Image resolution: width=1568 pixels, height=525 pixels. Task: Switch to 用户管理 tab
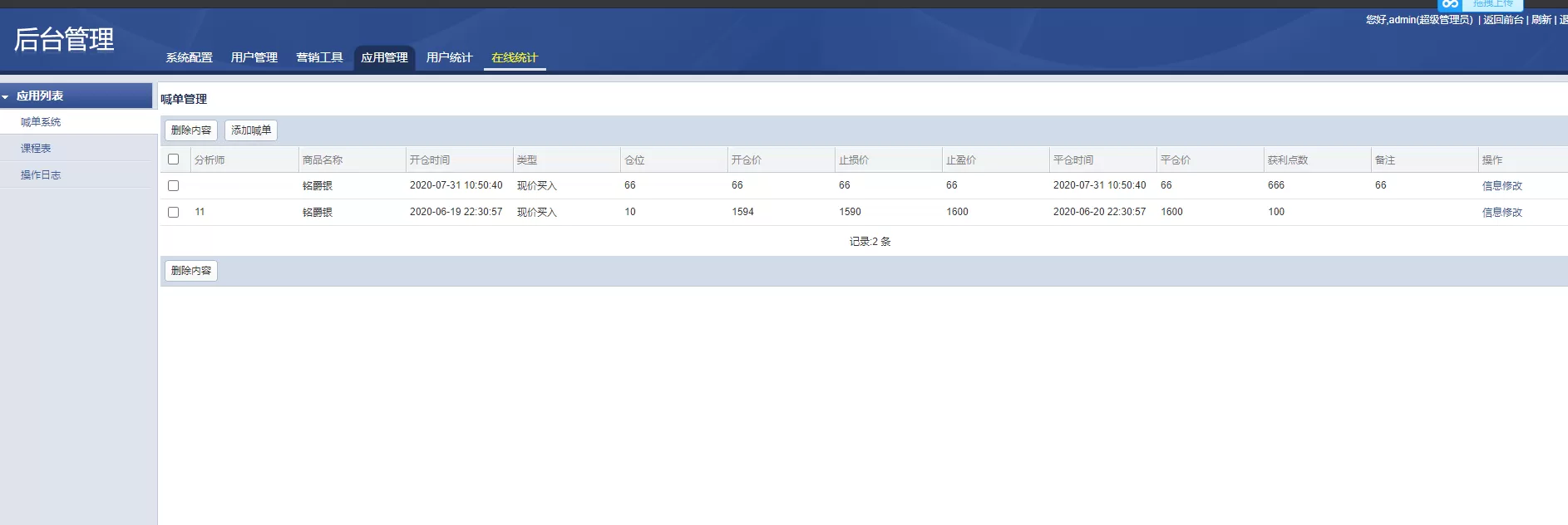click(x=254, y=57)
